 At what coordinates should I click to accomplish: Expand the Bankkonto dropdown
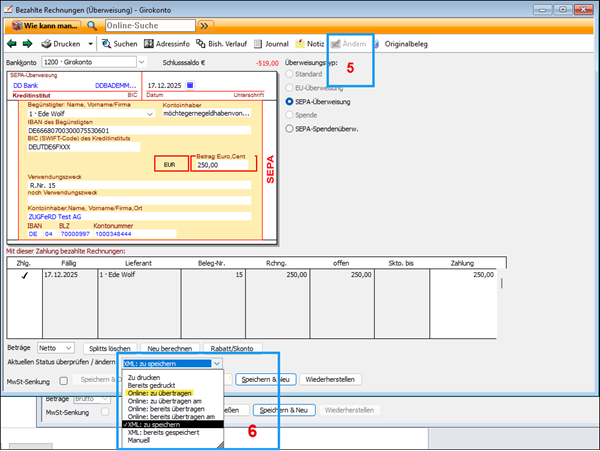141,62
